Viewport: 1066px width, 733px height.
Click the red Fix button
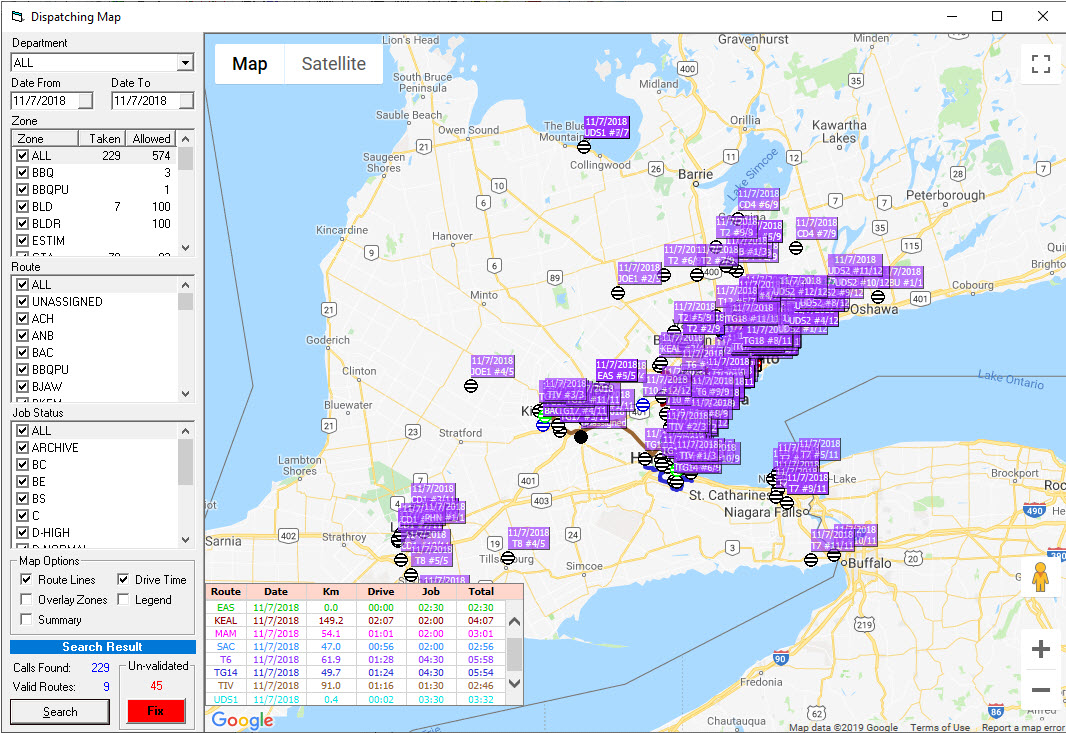click(x=156, y=711)
